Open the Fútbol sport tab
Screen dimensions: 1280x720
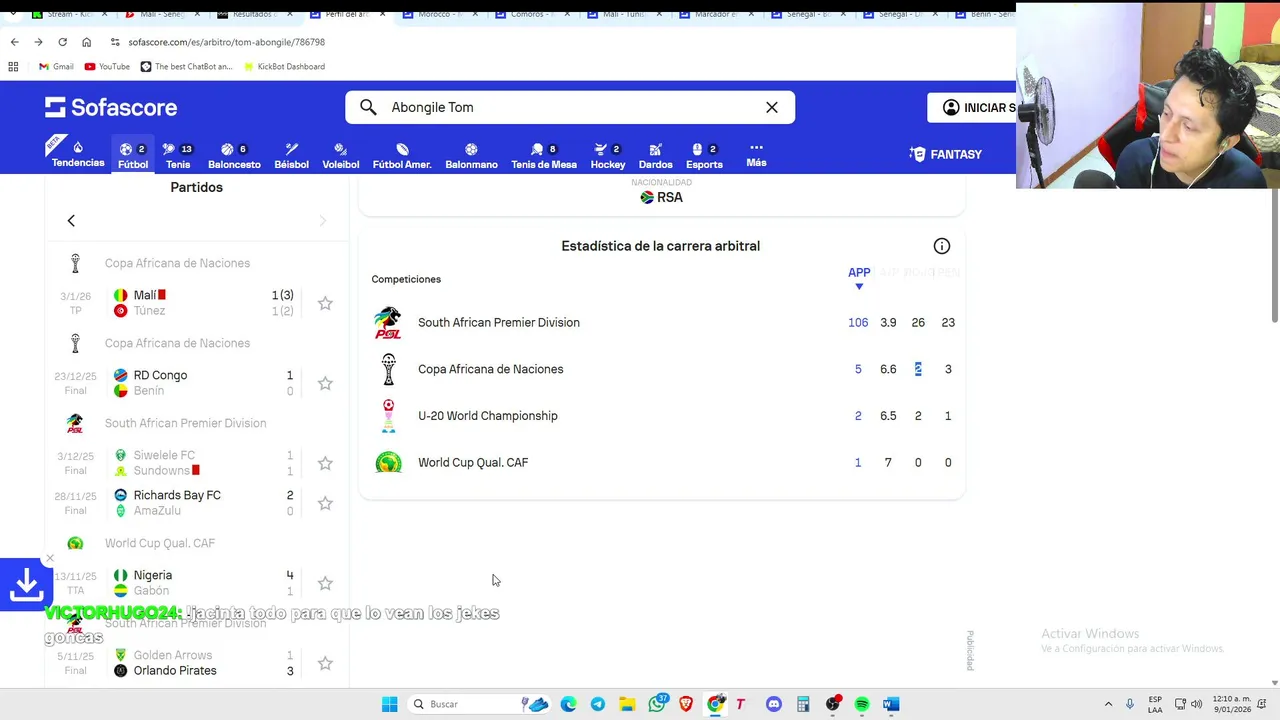[133, 155]
